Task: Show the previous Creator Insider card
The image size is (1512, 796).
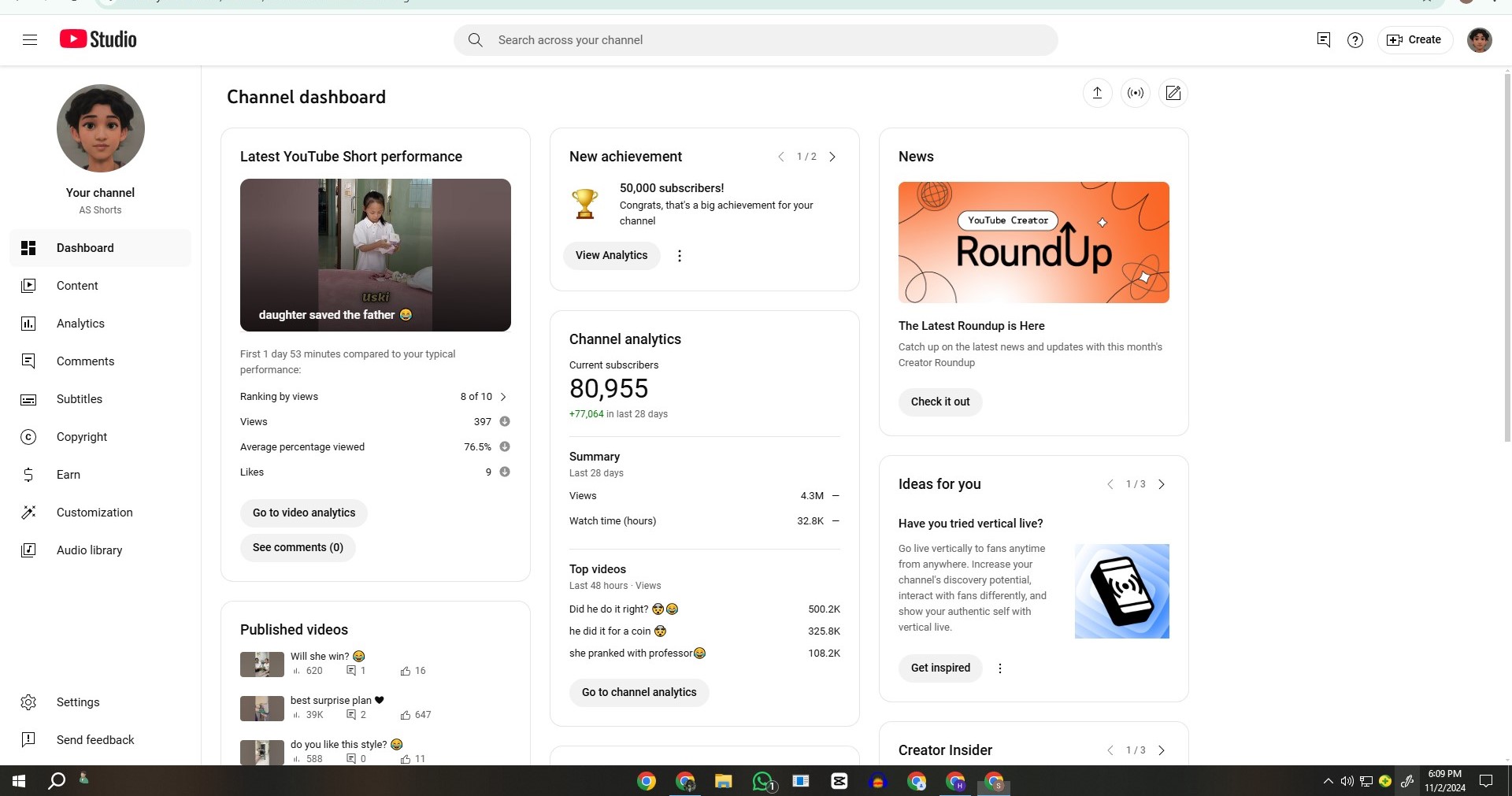Action: 1110,750
